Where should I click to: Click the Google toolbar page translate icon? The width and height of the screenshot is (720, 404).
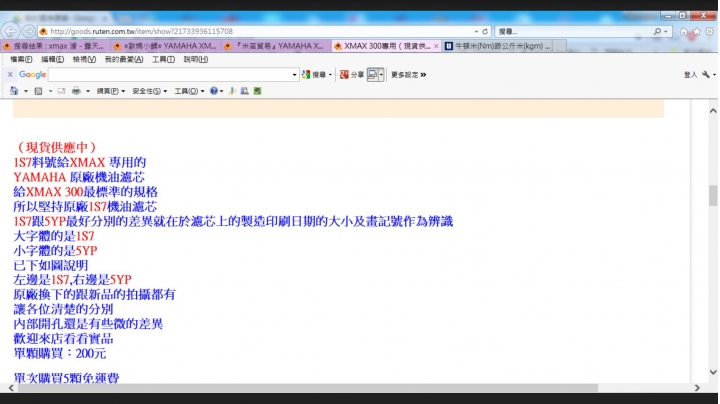point(372,74)
